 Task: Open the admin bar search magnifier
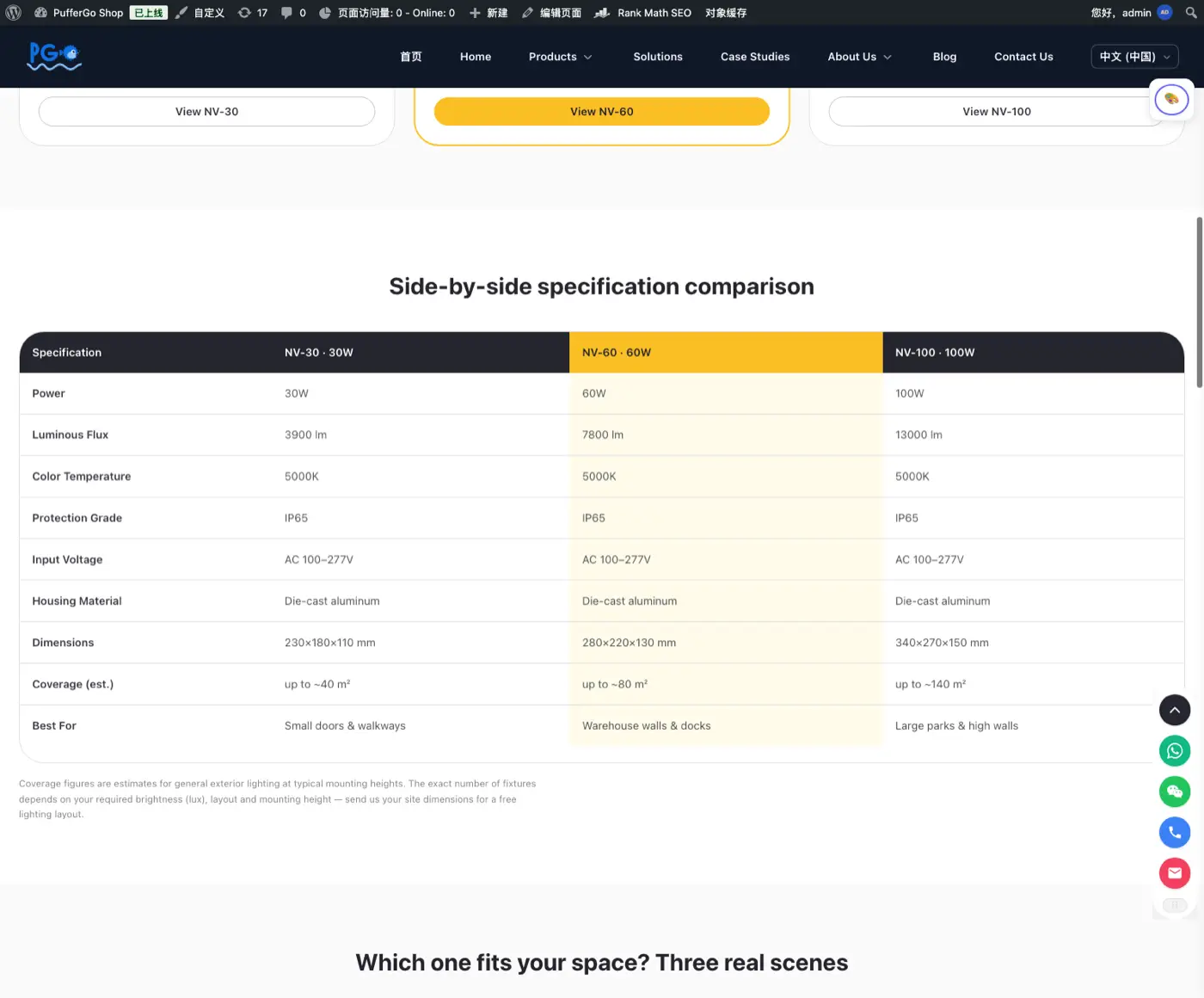point(1191,13)
